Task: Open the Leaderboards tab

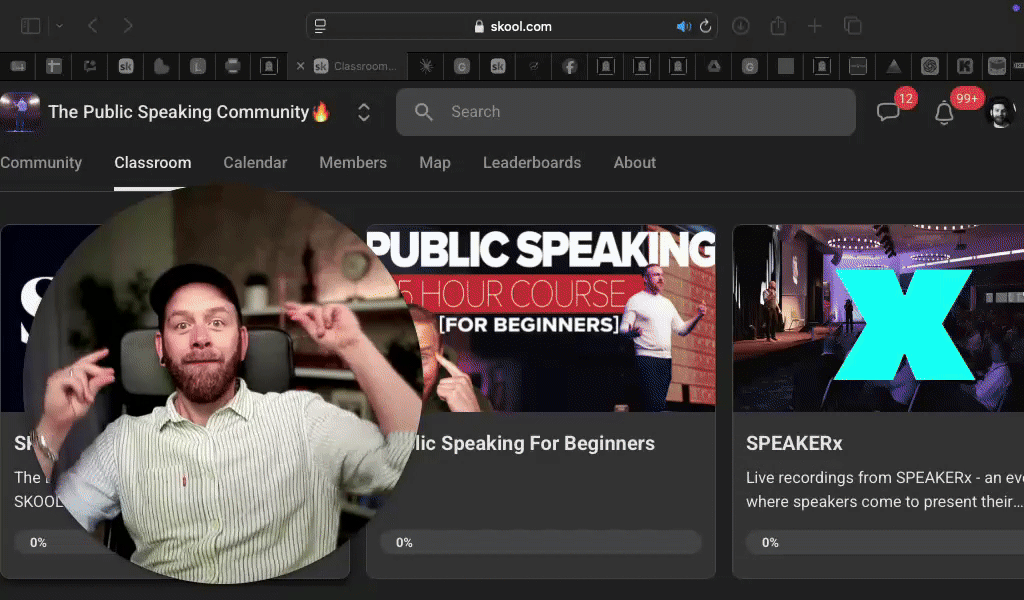Action: coord(532,163)
